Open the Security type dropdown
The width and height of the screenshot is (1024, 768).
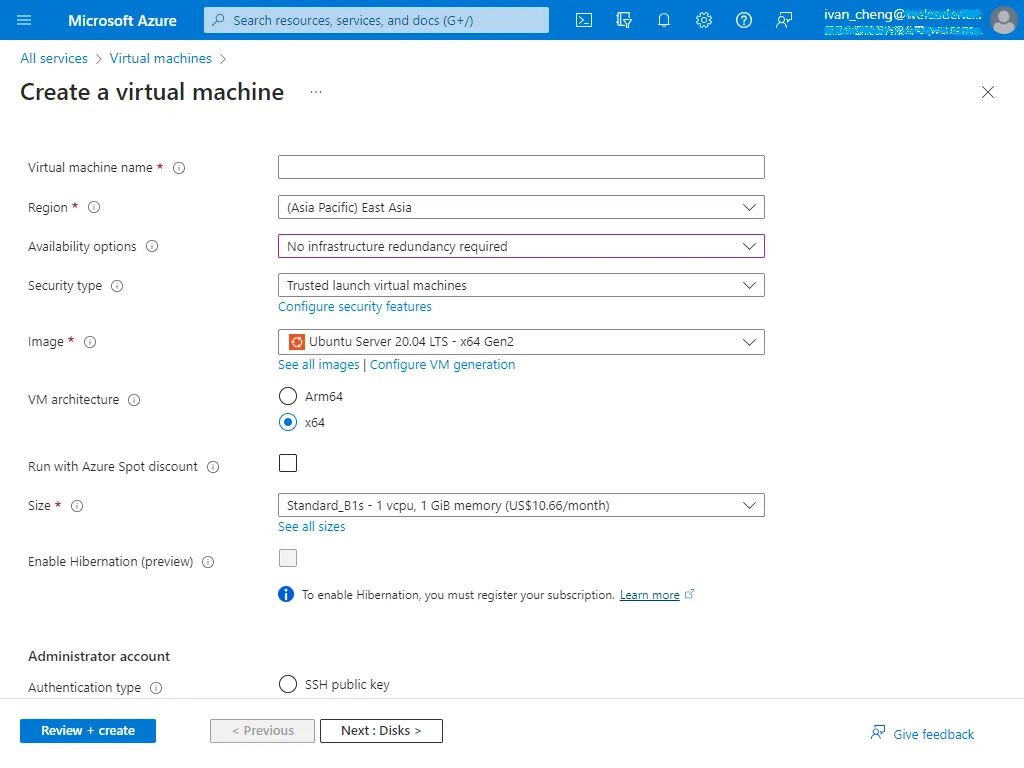click(521, 285)
